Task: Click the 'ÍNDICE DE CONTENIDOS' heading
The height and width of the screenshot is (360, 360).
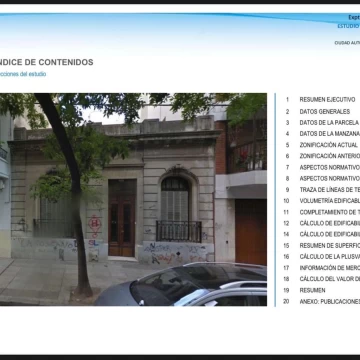Action: click(47, 62)
